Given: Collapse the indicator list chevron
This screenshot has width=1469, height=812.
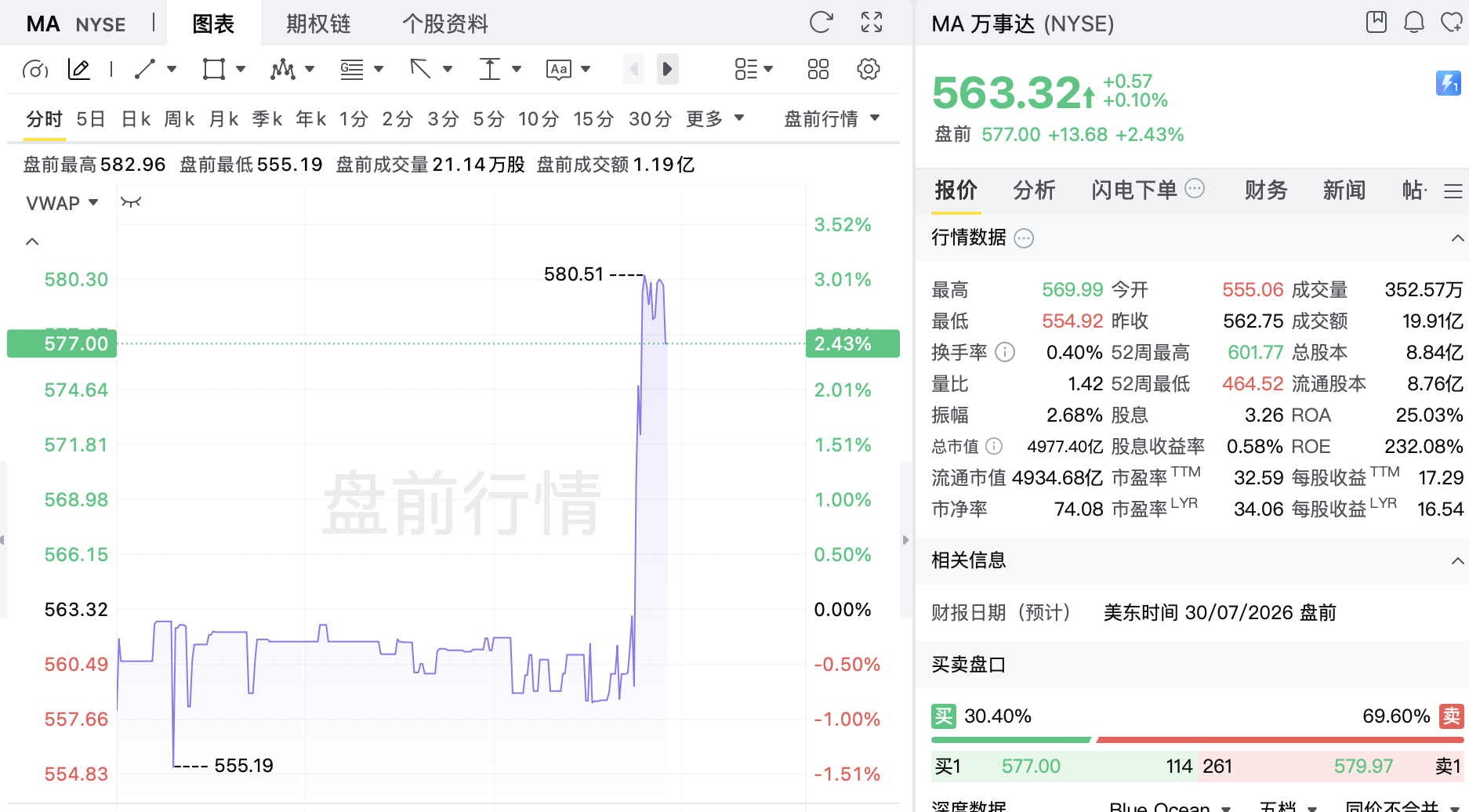Looking at the screenshot, I should 32,241.
